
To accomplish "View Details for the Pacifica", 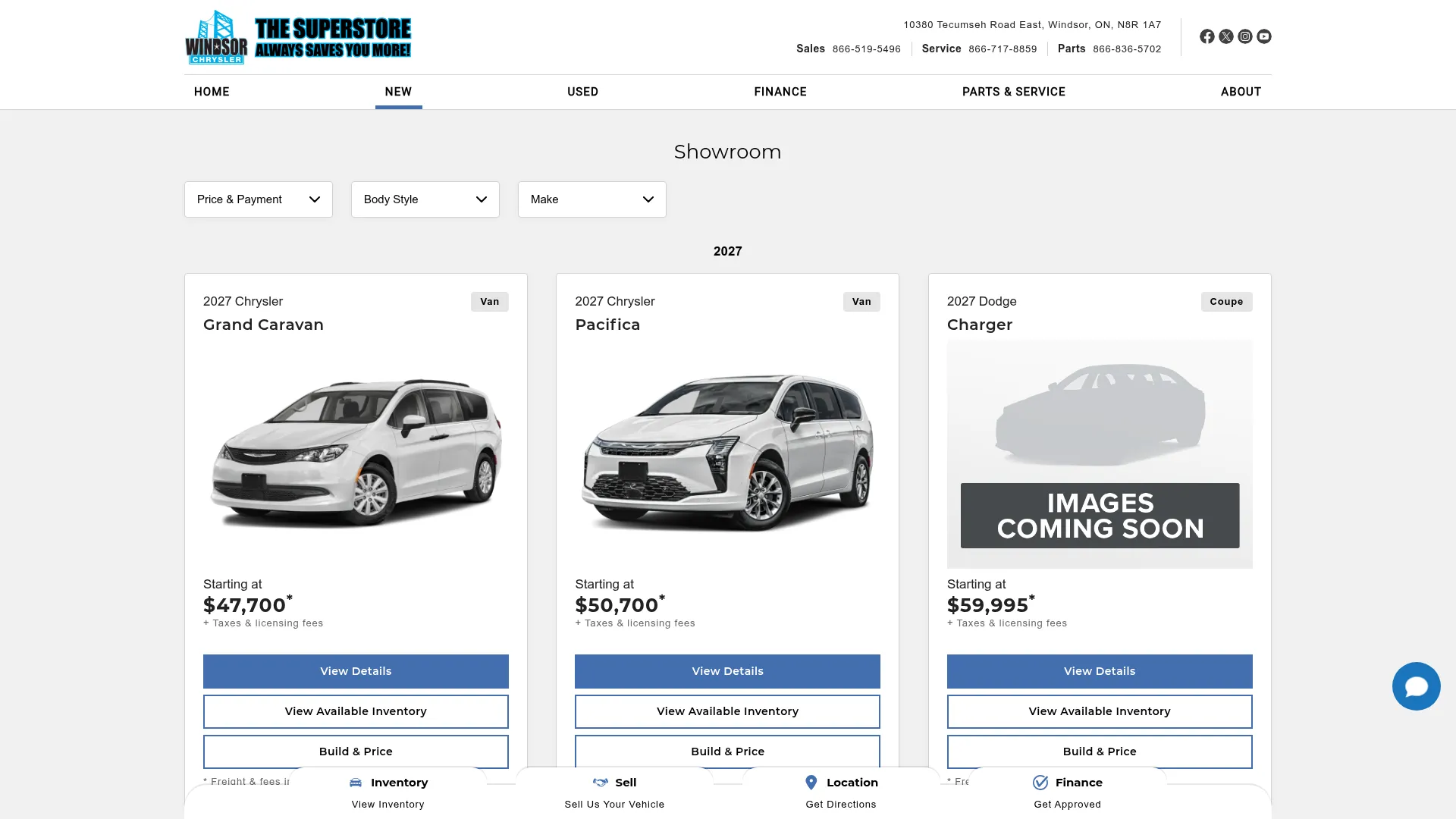I will coord(727,671).
